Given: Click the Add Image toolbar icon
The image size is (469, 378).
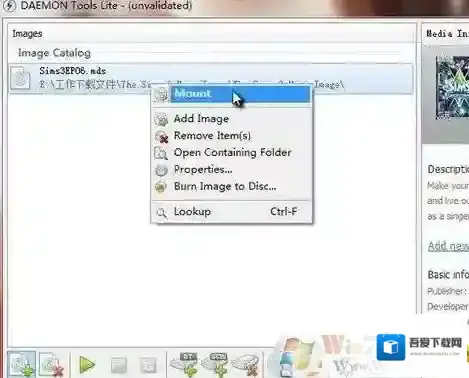Looking at the screenshot, I should (x=21, y=364).
